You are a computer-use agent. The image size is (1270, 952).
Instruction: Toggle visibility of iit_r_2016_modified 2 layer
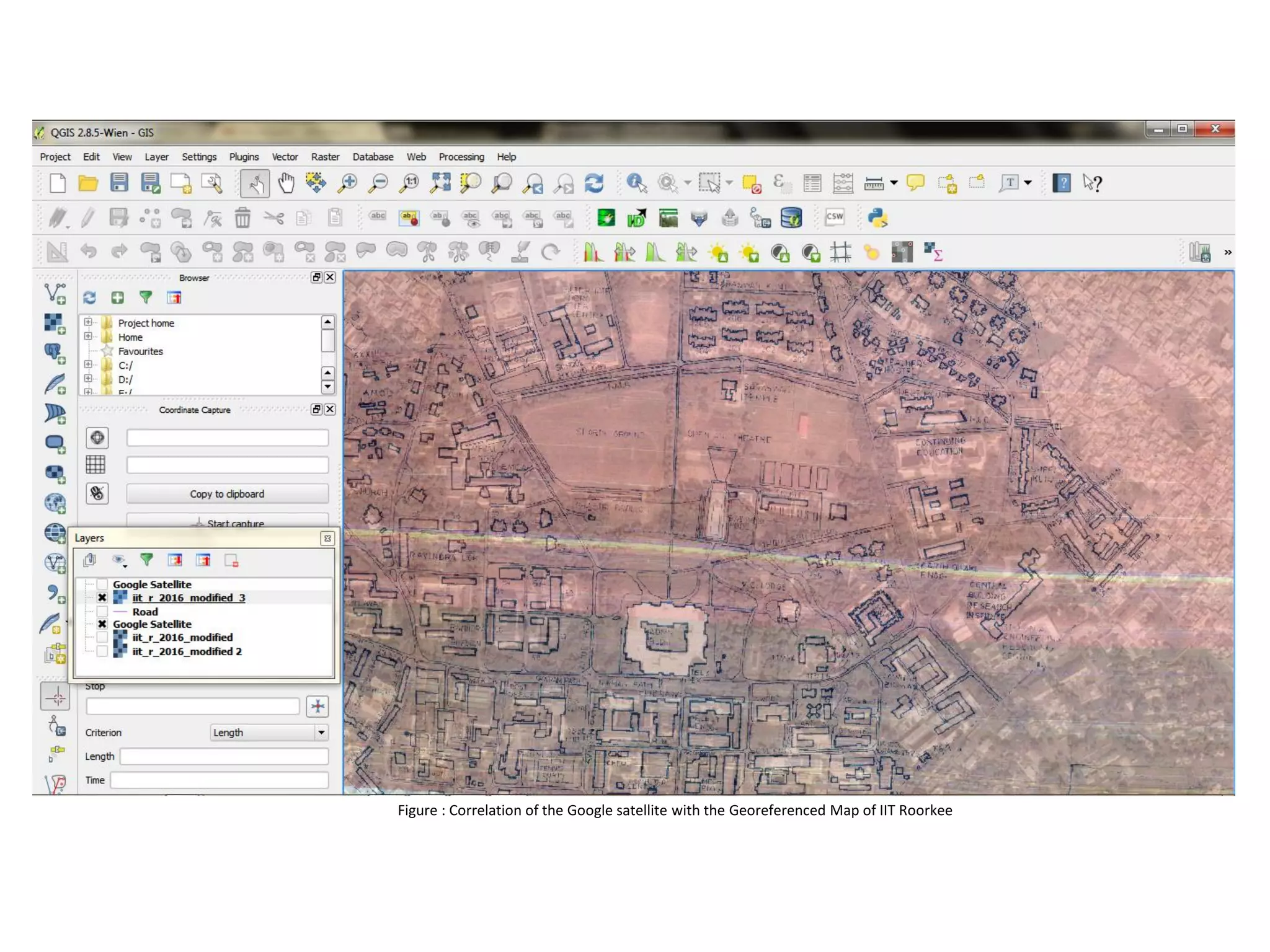click(102, 651)
